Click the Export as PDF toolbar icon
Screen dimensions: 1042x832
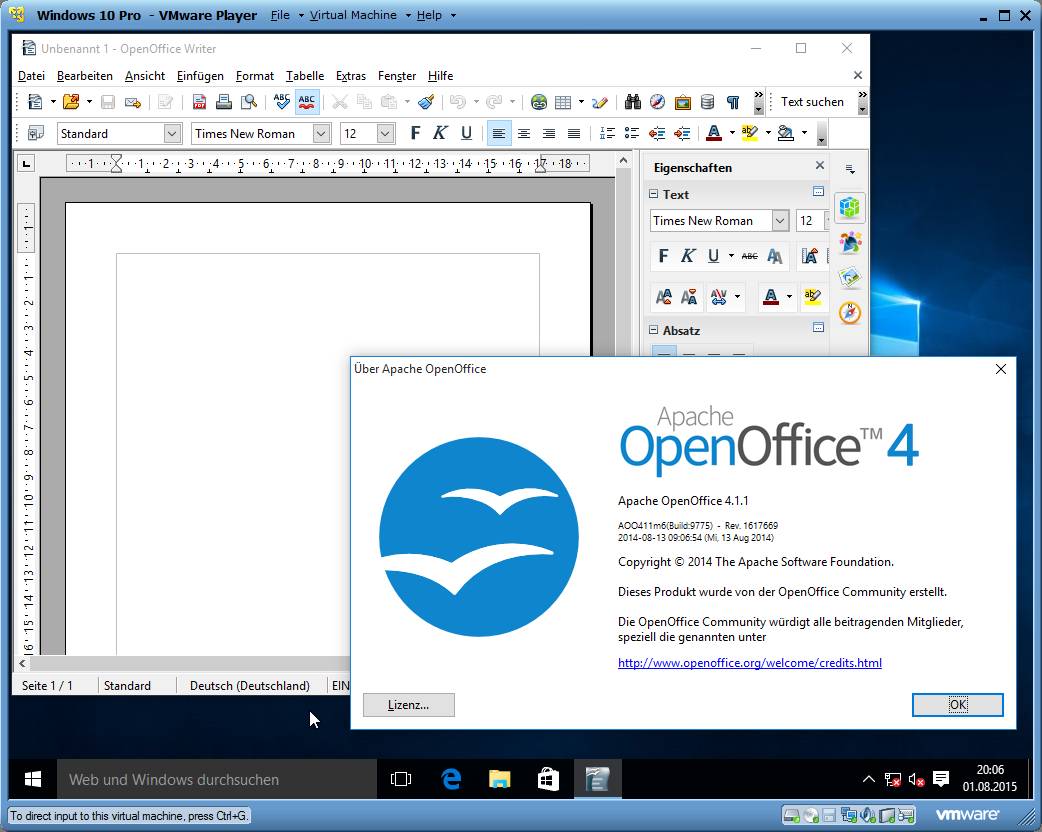[199, 102]
